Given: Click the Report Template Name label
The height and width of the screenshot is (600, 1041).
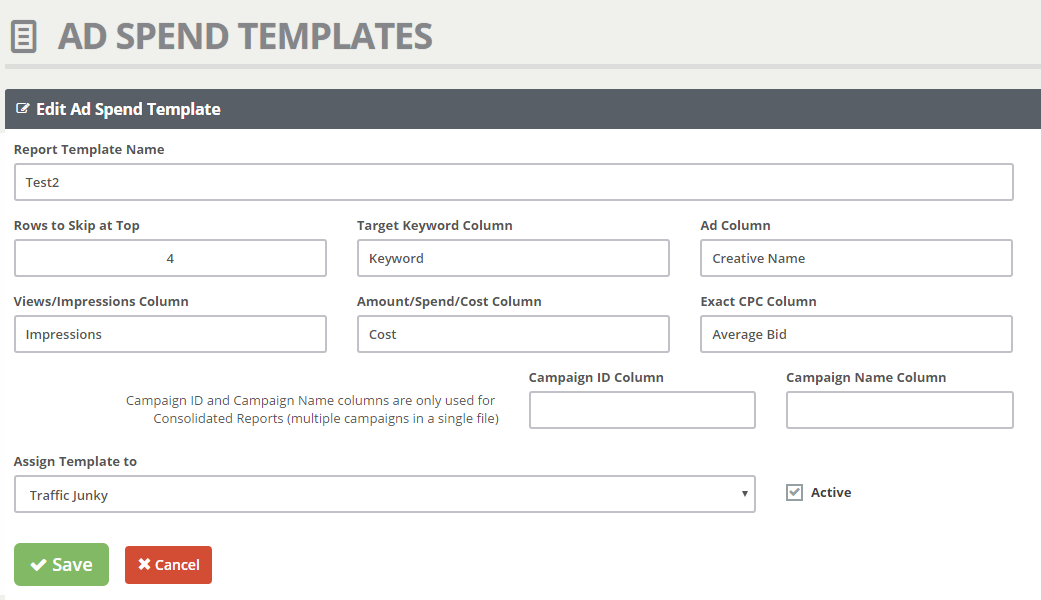Looking at the screenshot, I should [x=89, y=149].
